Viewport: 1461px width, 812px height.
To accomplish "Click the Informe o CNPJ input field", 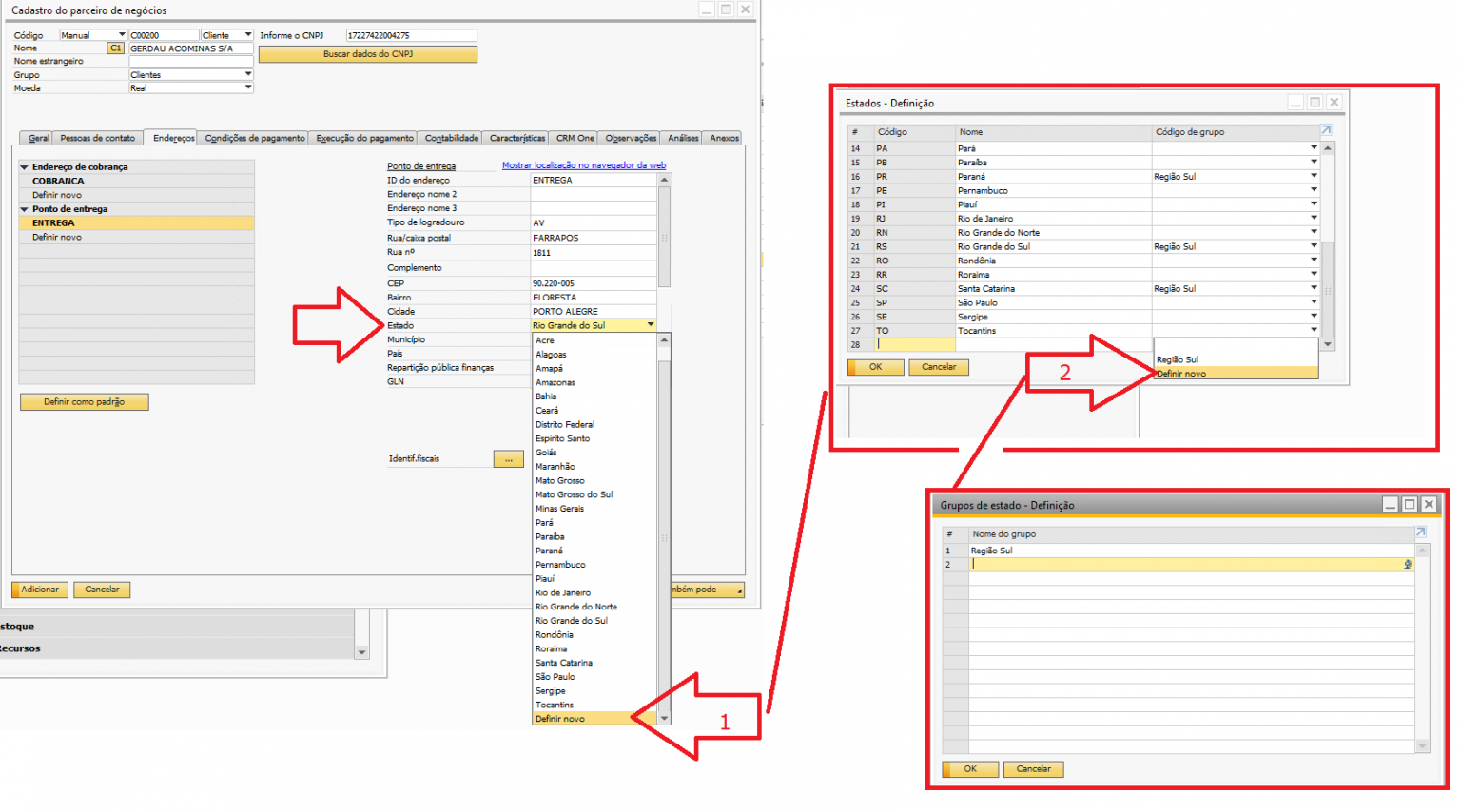I will pos(411,35).
